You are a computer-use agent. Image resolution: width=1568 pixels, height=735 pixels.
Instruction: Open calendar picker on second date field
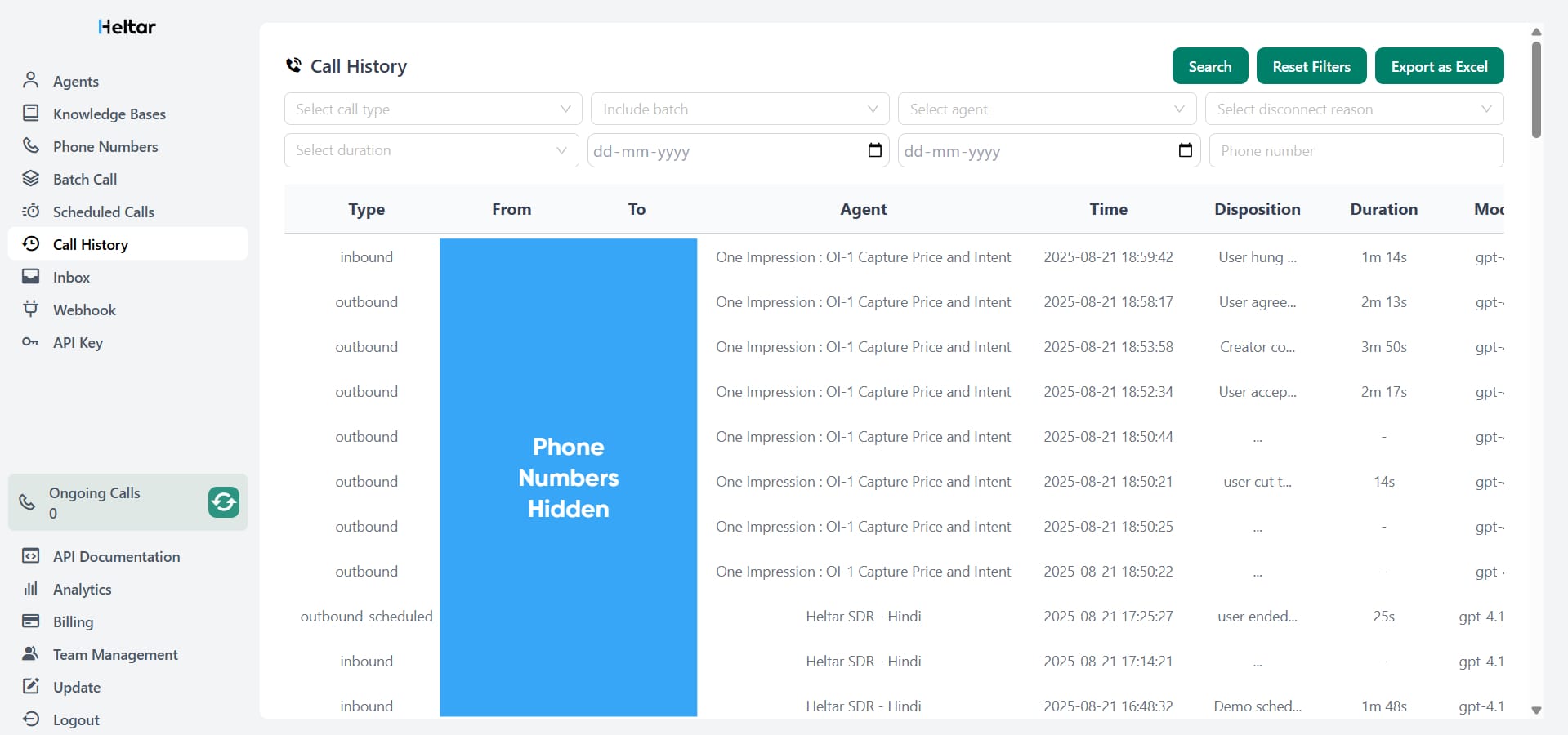click(1185, 150)
